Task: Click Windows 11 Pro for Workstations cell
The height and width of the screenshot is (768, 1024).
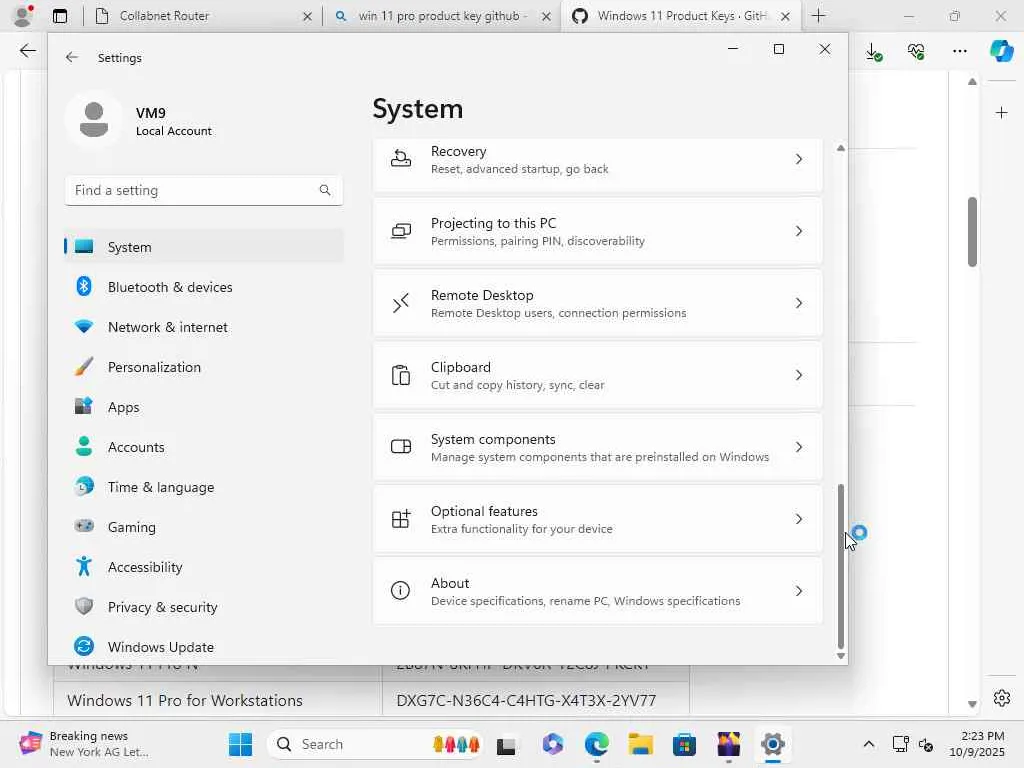Action: pyautogui.click(x=217, y=700)
